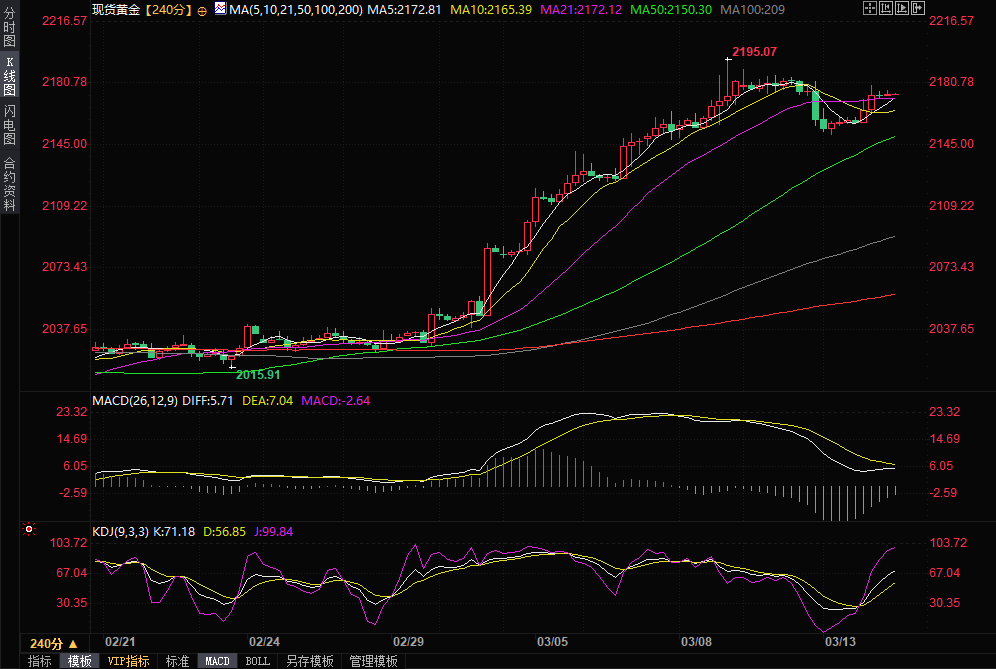Choose the 标准 template
The height and width of the screenshot is (669, 996).
click(177, 661)
